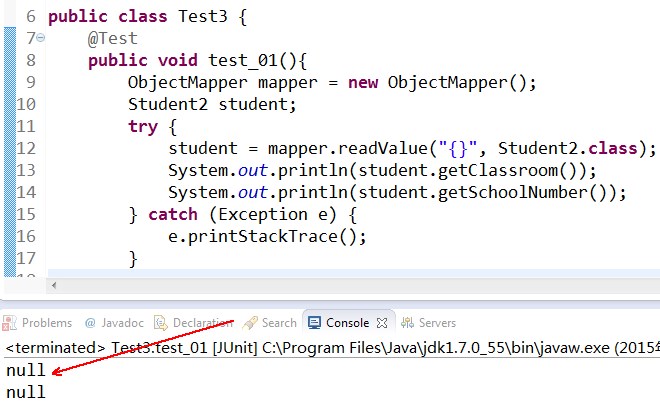Viewport: 660px width, 410px height.
Task: Click the first null console output line
Action: [x=26, y=370]
